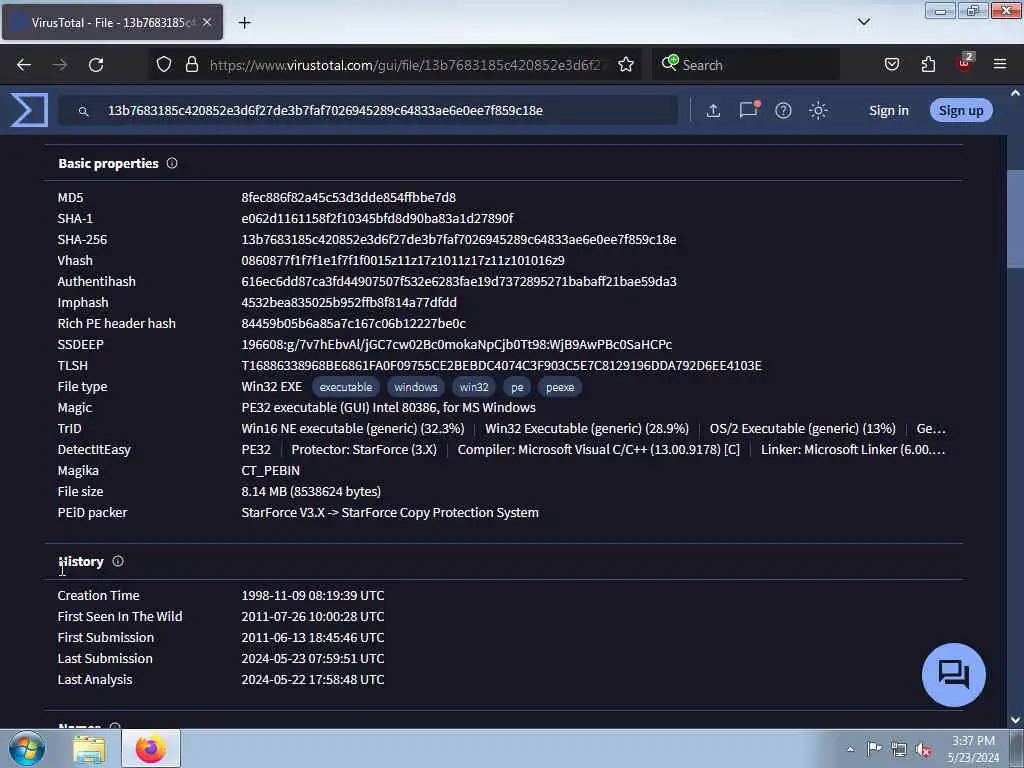This screenshot has height=768, width=1024.
Task: Click the Last Analysis date value
Action: (312, 679)
